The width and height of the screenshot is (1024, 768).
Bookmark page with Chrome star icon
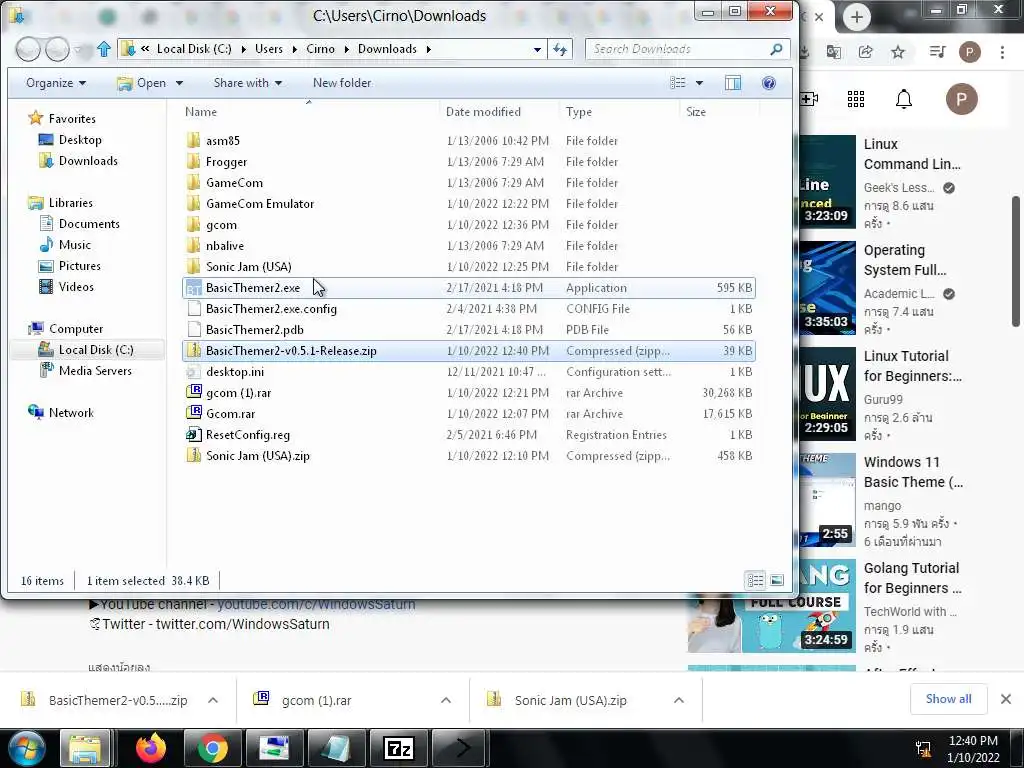[x=898, y=52]
